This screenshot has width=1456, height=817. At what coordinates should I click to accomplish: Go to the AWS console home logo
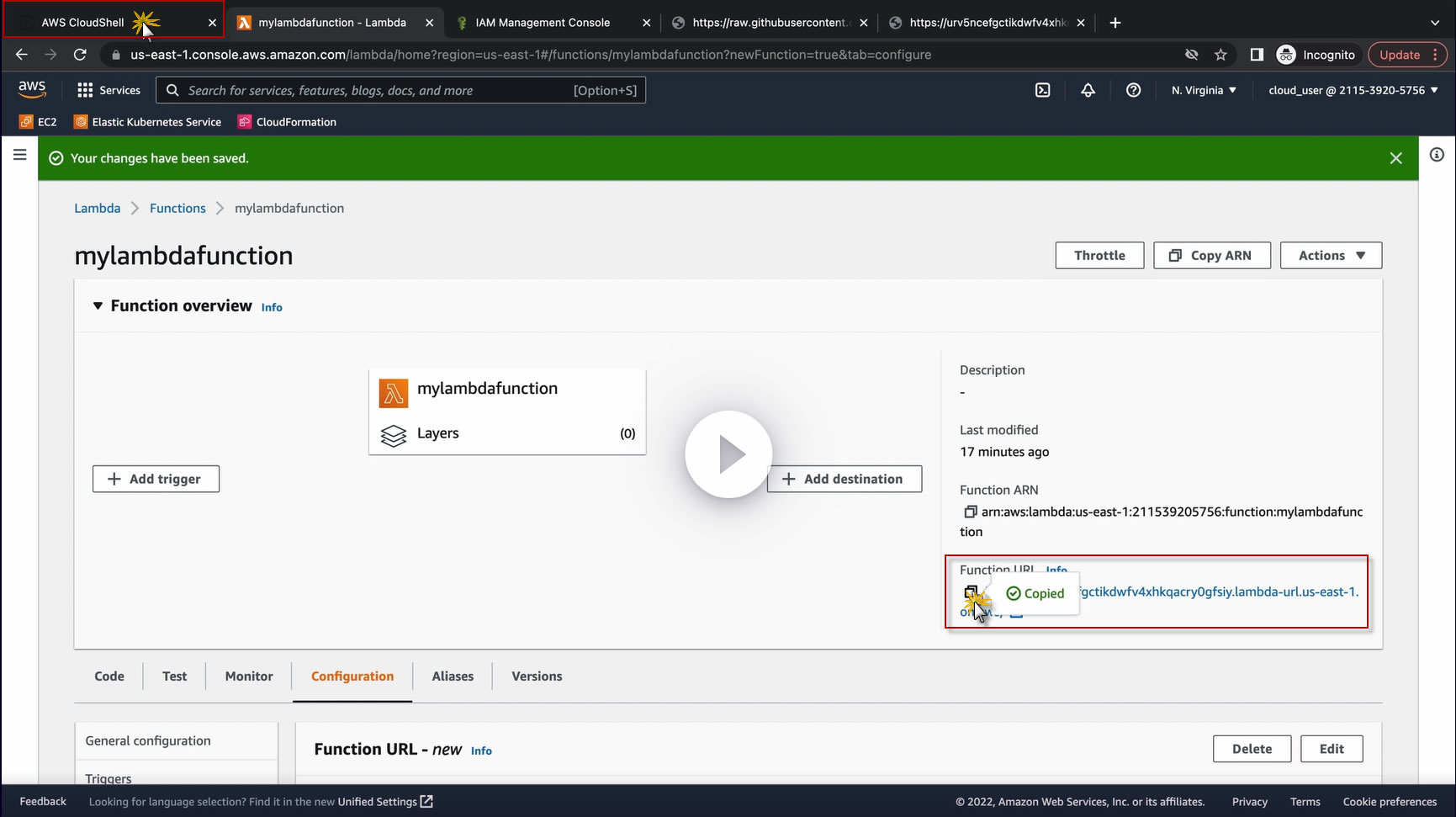(32, 89)
